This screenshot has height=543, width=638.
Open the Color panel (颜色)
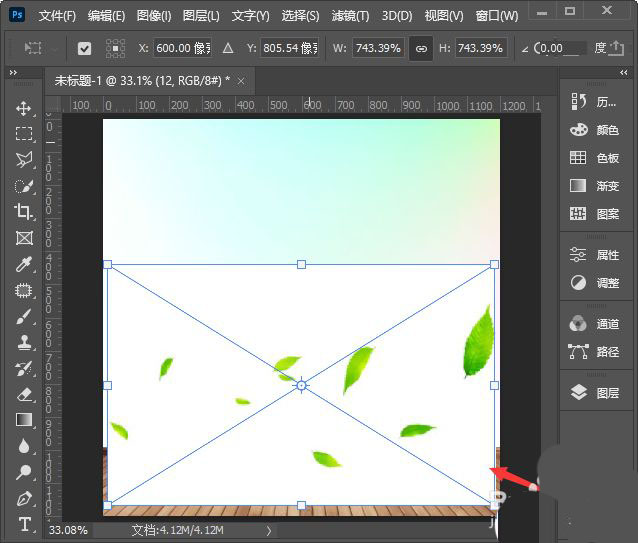[x=594, y=130]
